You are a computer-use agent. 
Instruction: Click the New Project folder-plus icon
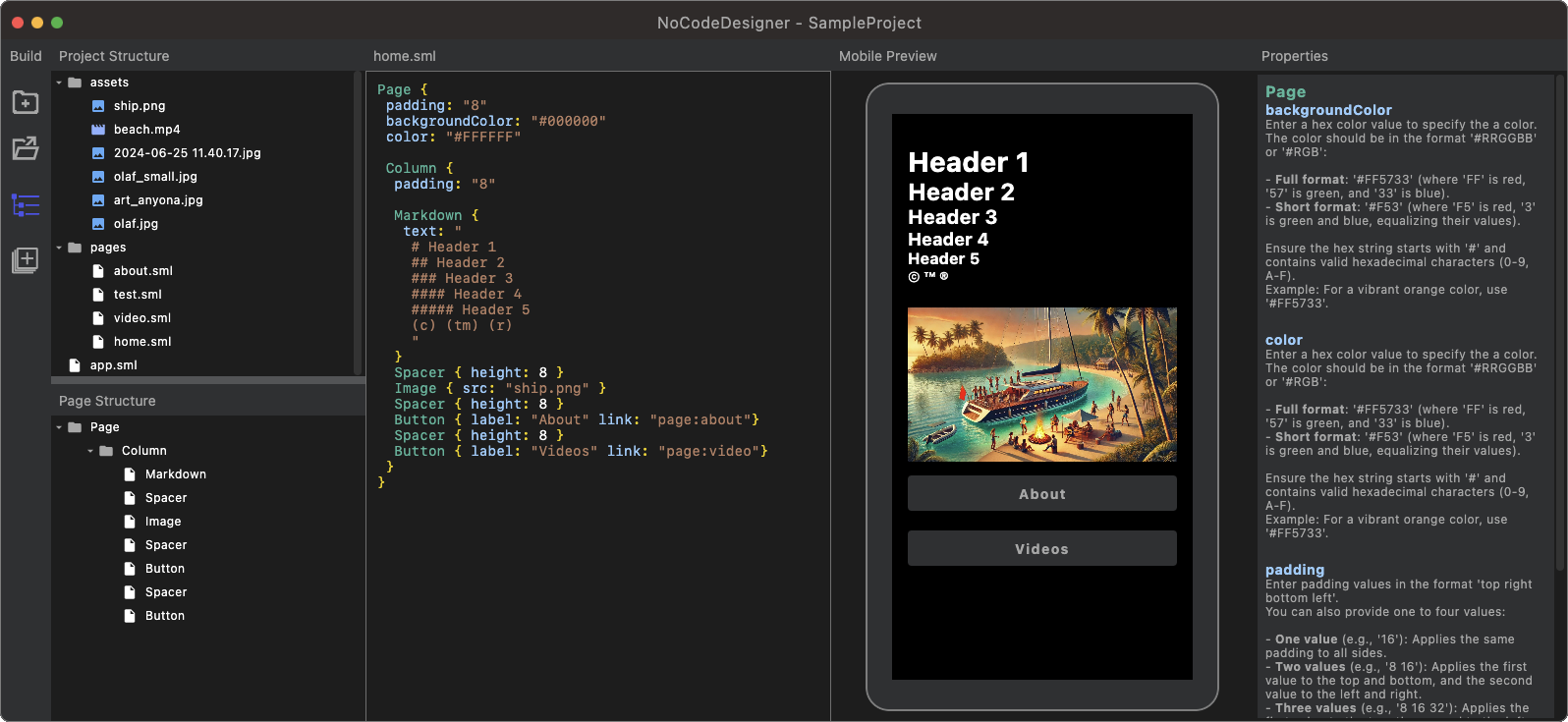click(26, 102)
